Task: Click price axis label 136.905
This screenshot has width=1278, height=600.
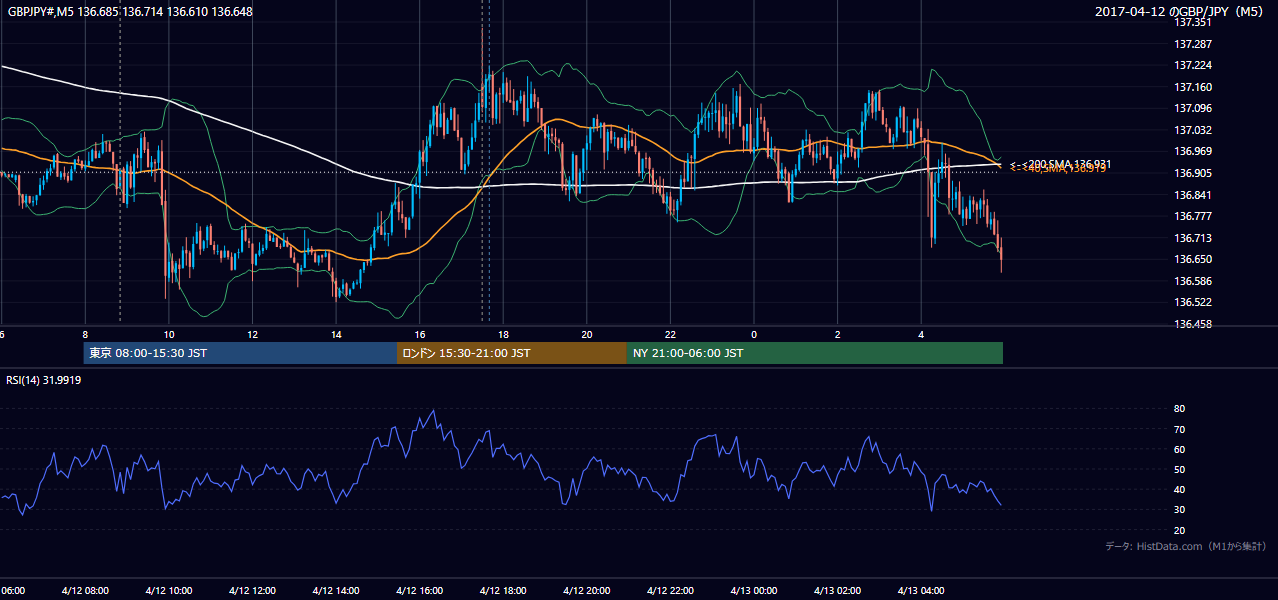Action: pyautogui.click(x=1194, y=173)
